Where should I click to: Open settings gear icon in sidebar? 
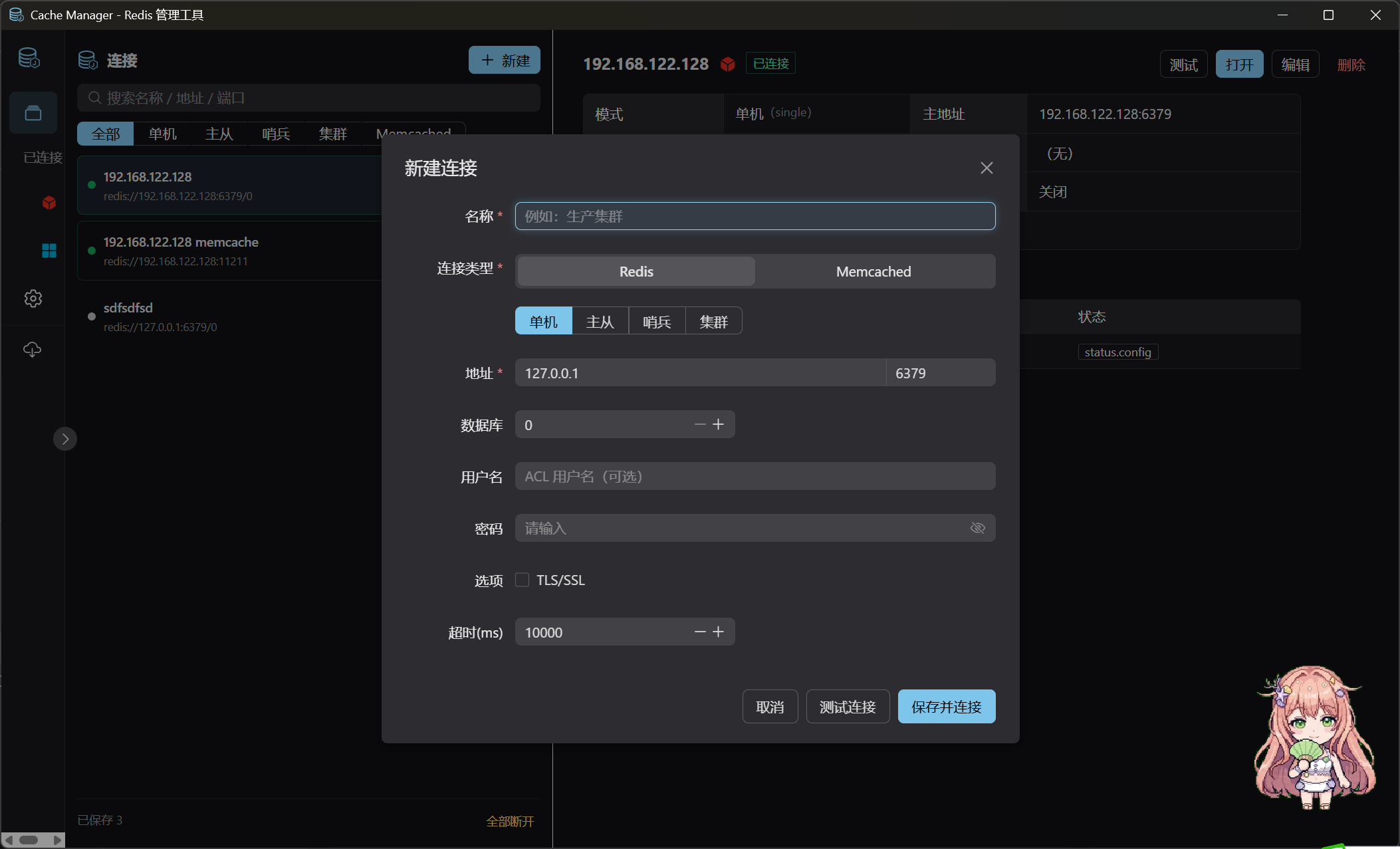click(33, 299)
